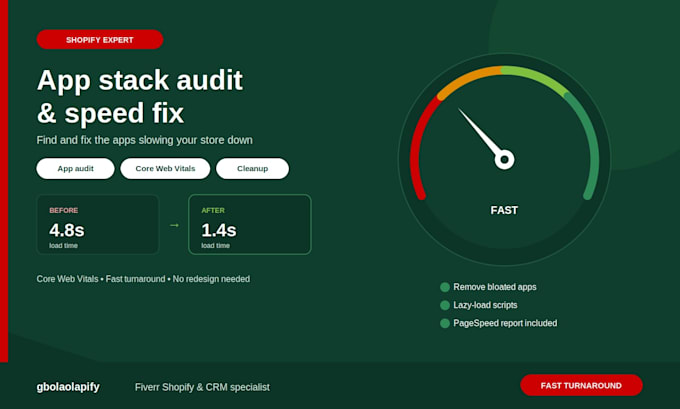The height and width of the screenshot is (409, 680).
Task: Click the speedometer needle hub
Action: click(504, 160)
